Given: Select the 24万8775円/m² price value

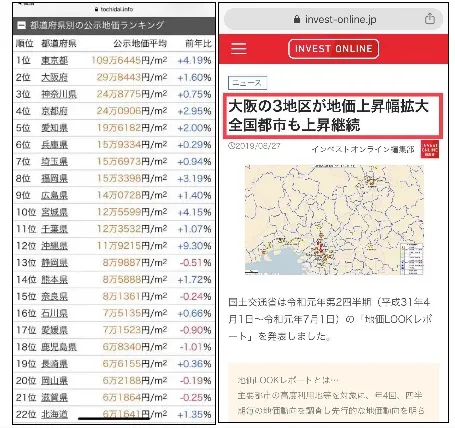Looking at the screenshot, I should [132, 94].
